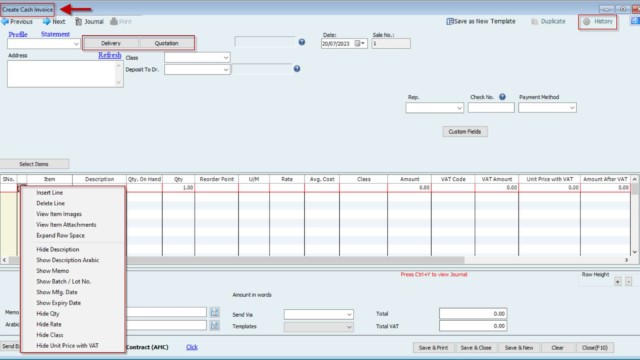
Task: Decrease row height with minus button
Action: pyautogui.click(x=629, y=282)
